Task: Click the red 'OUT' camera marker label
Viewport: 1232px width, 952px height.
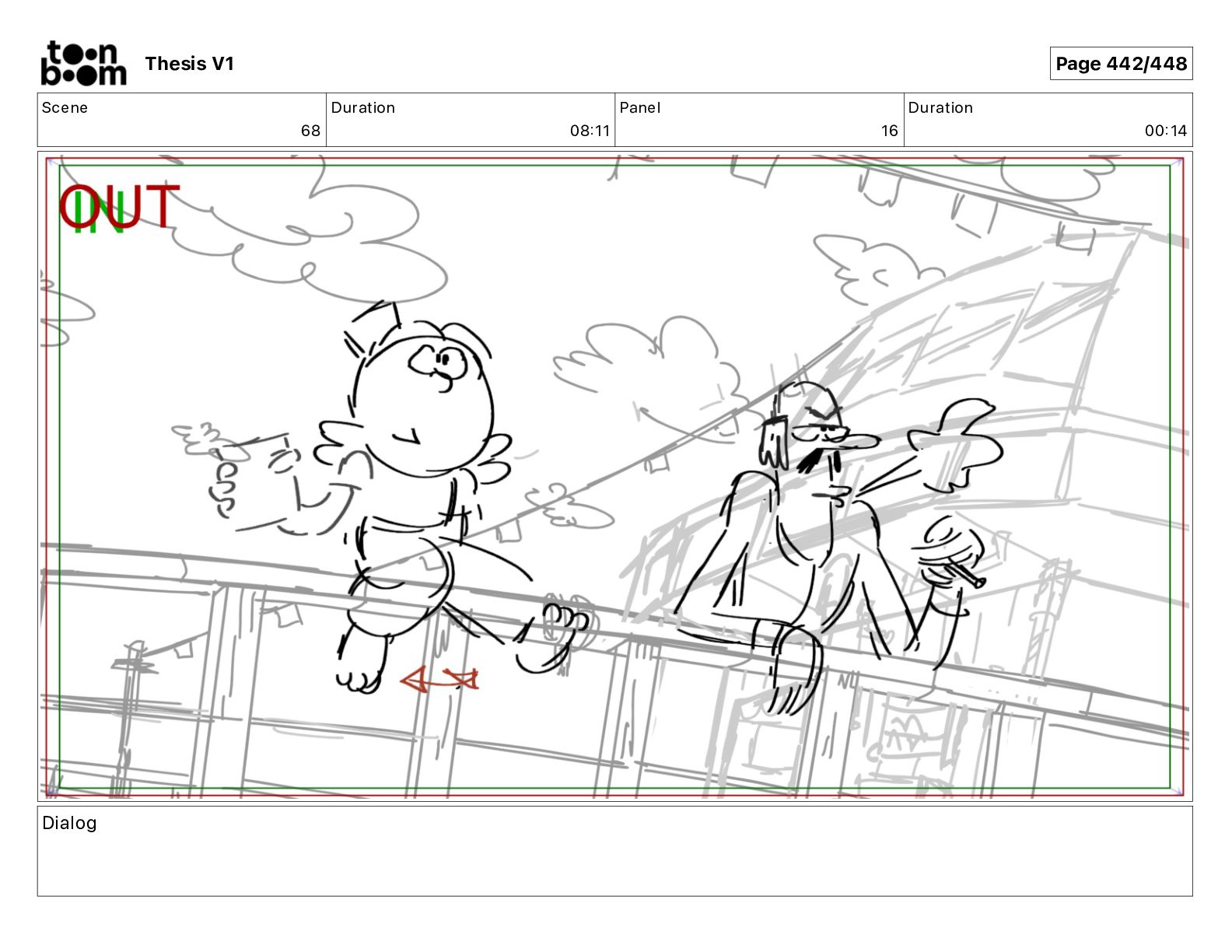Action: point(120,206)
